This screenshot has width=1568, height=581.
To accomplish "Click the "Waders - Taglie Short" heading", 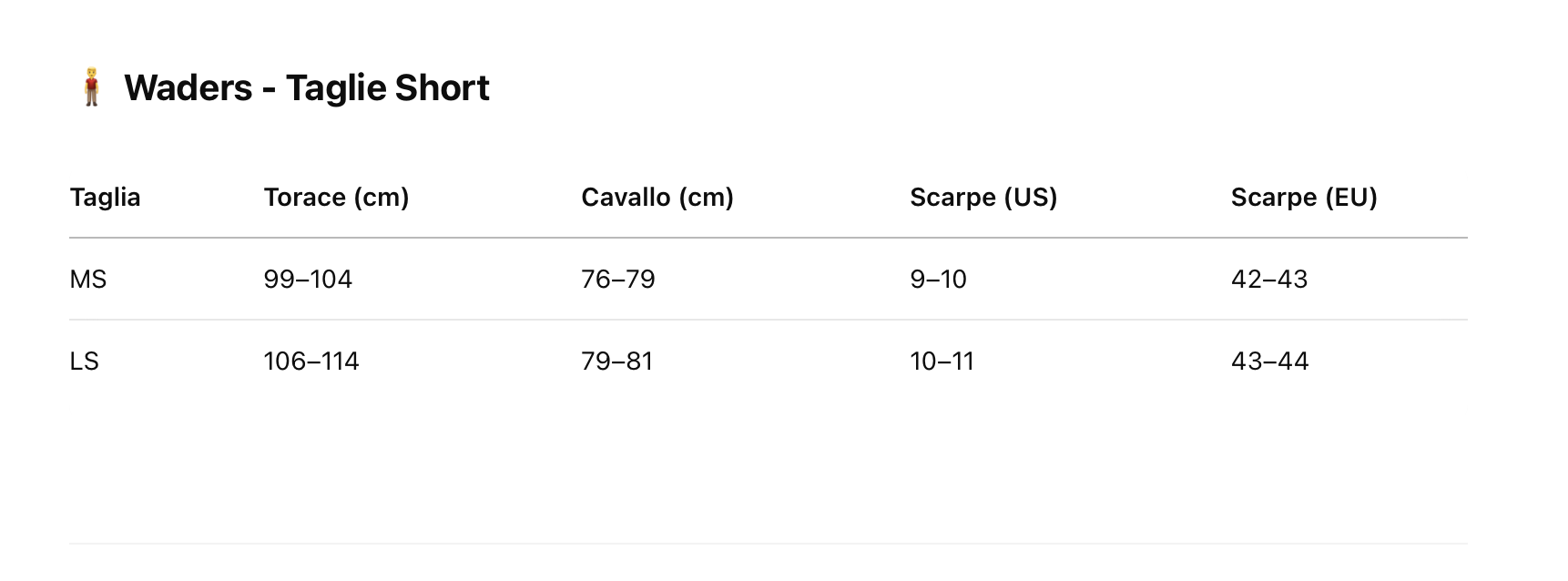I will click(x=307, y=88).
